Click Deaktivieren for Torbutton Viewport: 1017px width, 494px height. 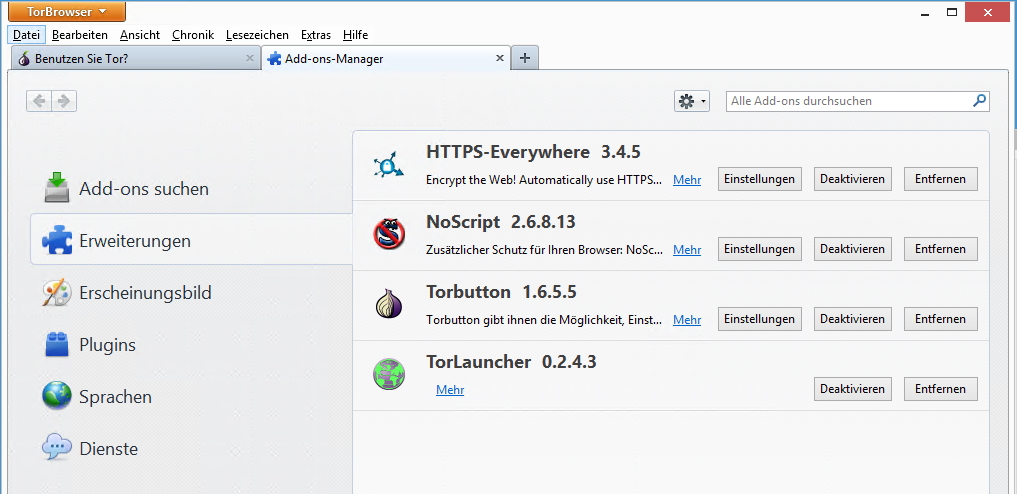853,319
